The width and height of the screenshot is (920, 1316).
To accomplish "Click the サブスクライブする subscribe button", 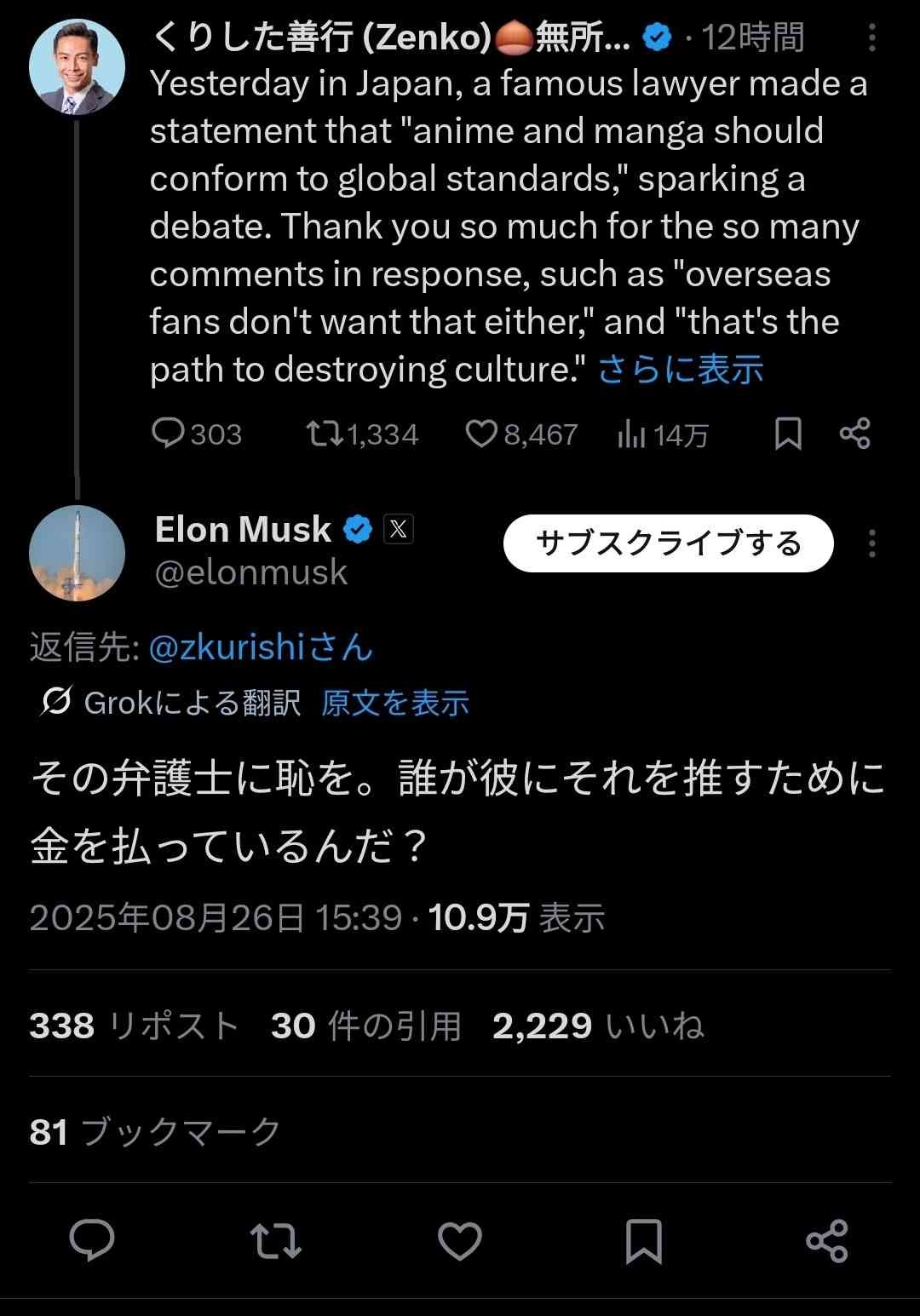I will (x=668, y=543).
